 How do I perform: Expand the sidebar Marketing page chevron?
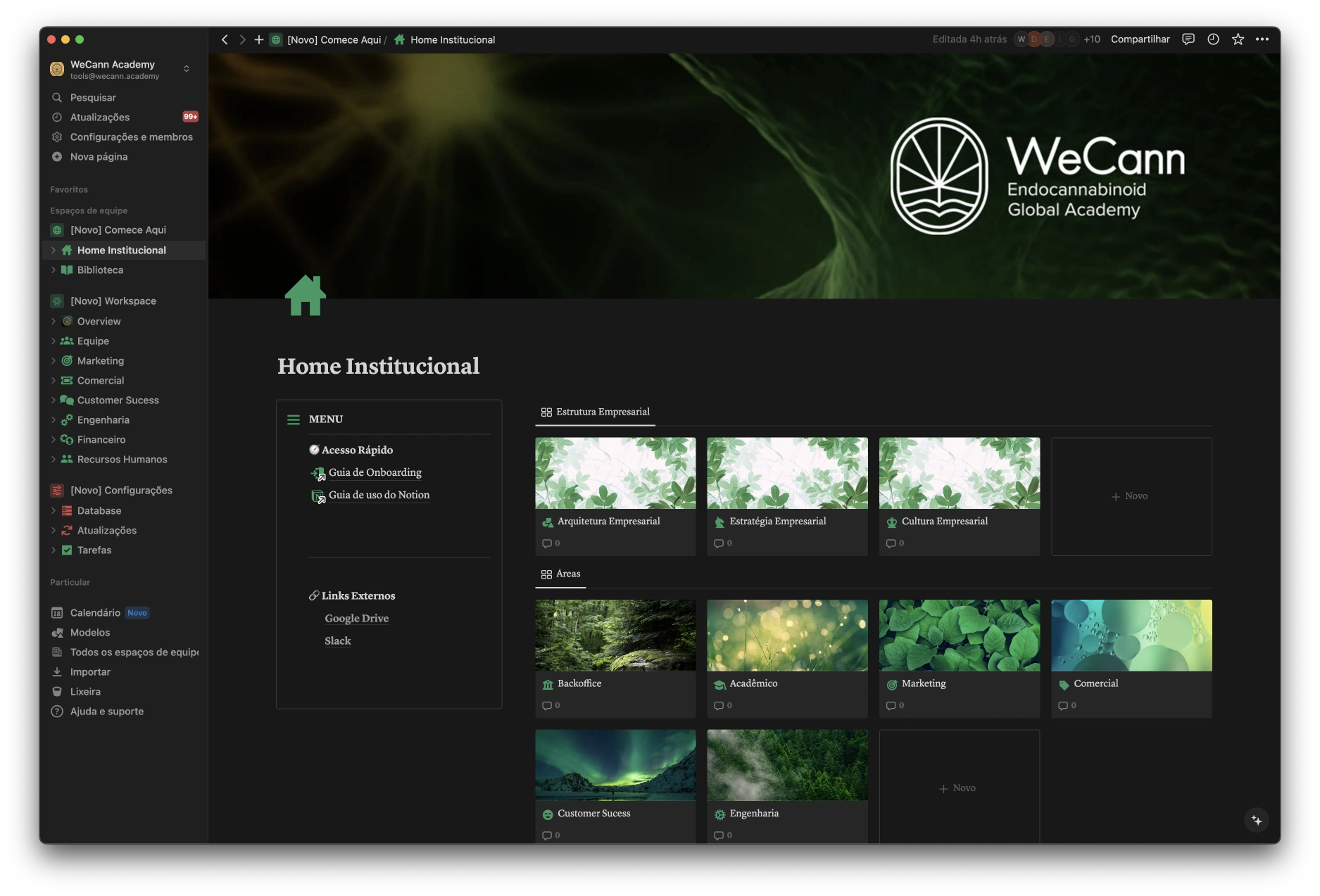pos(54,360)
